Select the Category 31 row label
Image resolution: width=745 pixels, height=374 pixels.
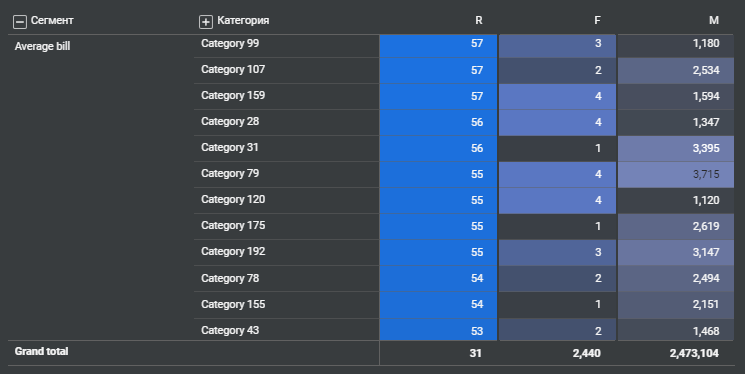coord(229,148)
